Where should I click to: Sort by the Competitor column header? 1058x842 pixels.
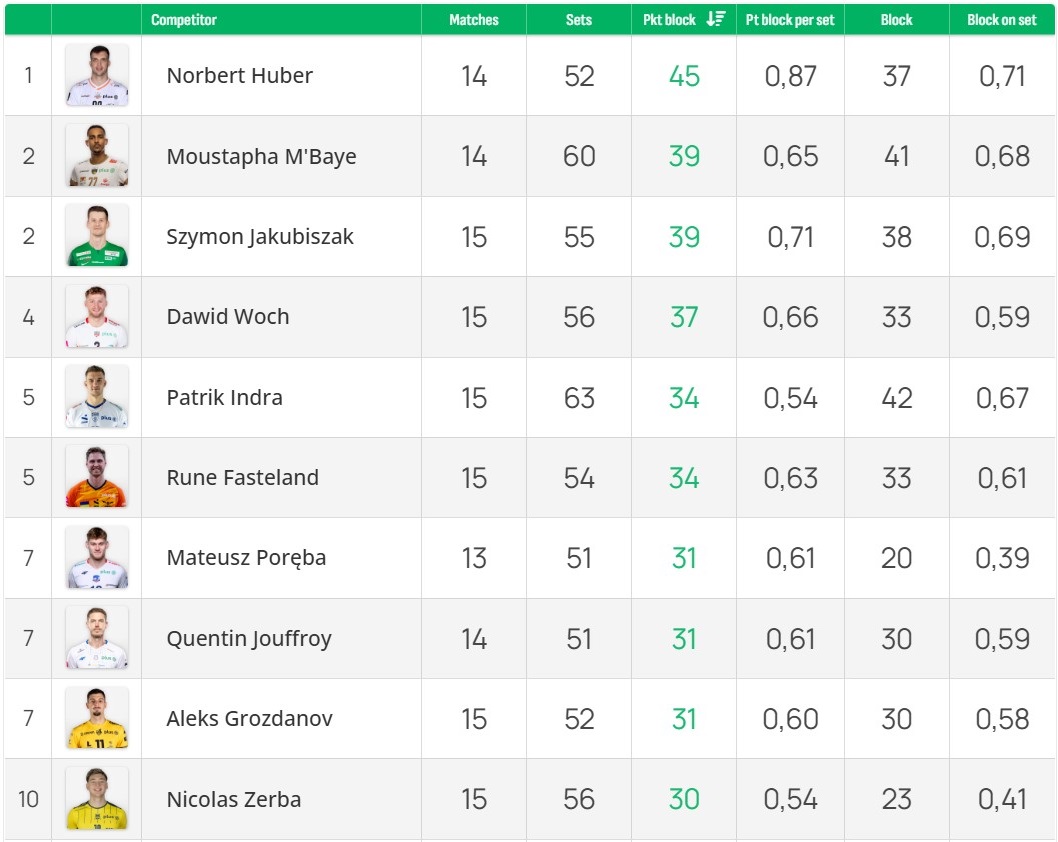(x=184, y=20)
